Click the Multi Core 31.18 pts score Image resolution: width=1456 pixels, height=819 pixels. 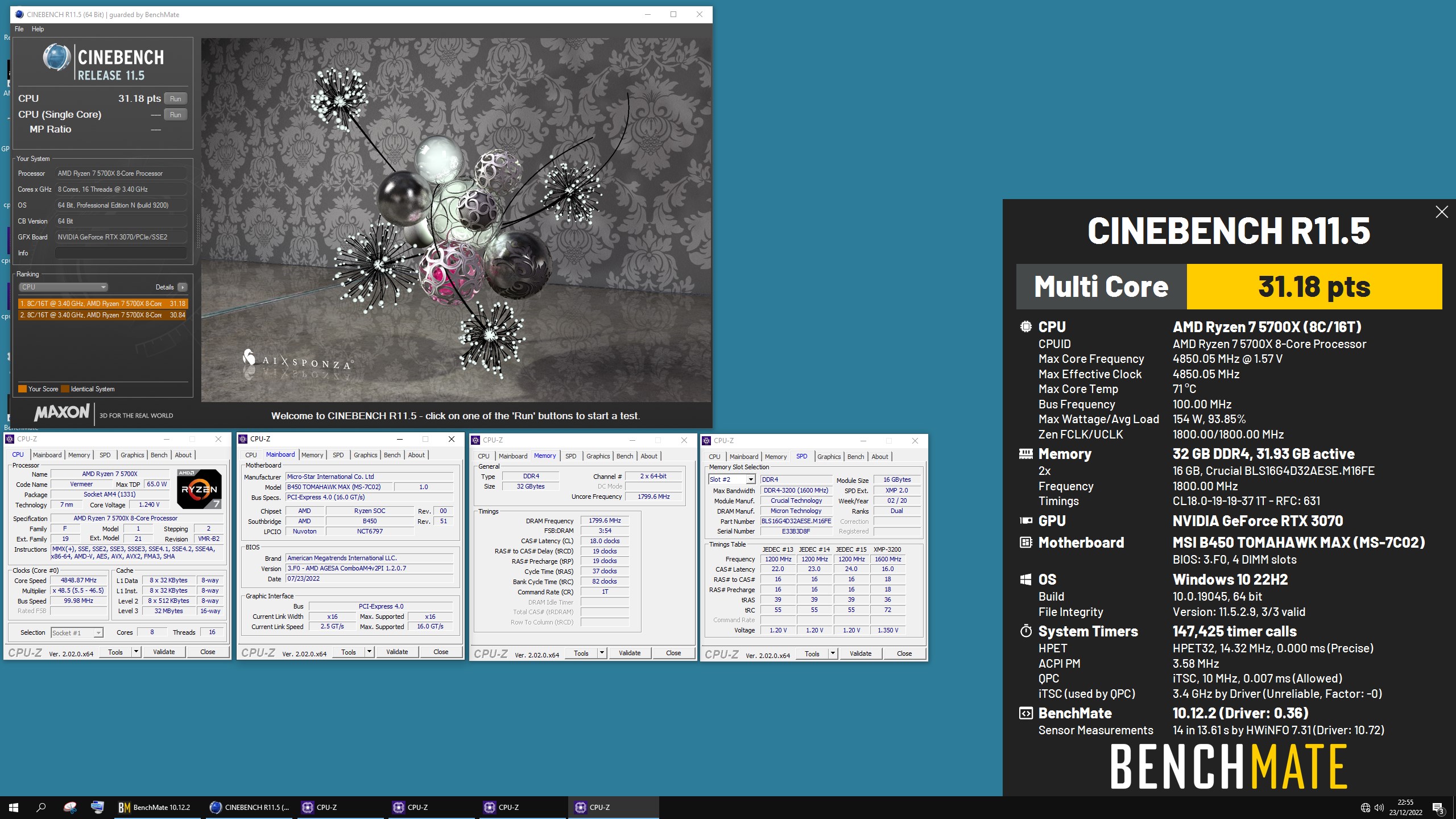(1314, 287)
